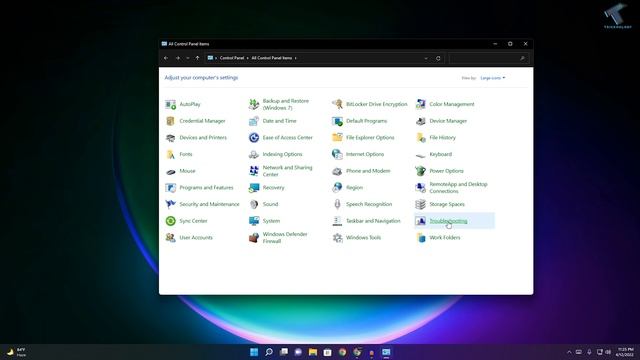Open the Programs and Features icon

coord(171,188)
